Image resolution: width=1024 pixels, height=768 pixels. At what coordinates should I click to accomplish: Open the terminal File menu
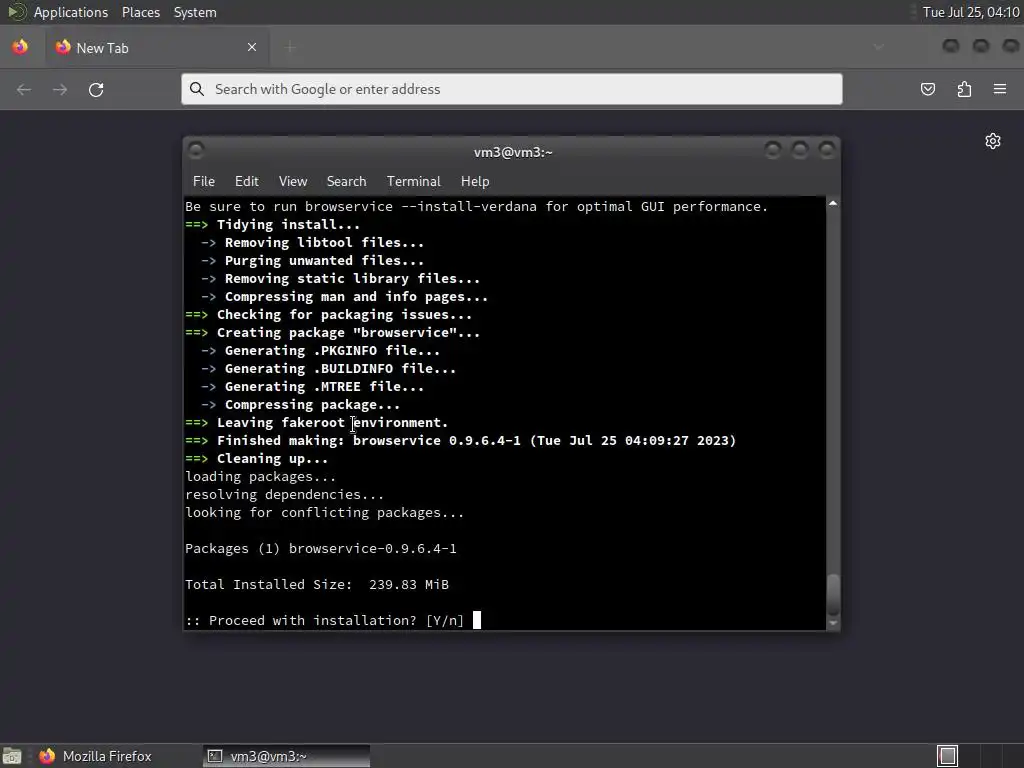(x=204, y=182)
